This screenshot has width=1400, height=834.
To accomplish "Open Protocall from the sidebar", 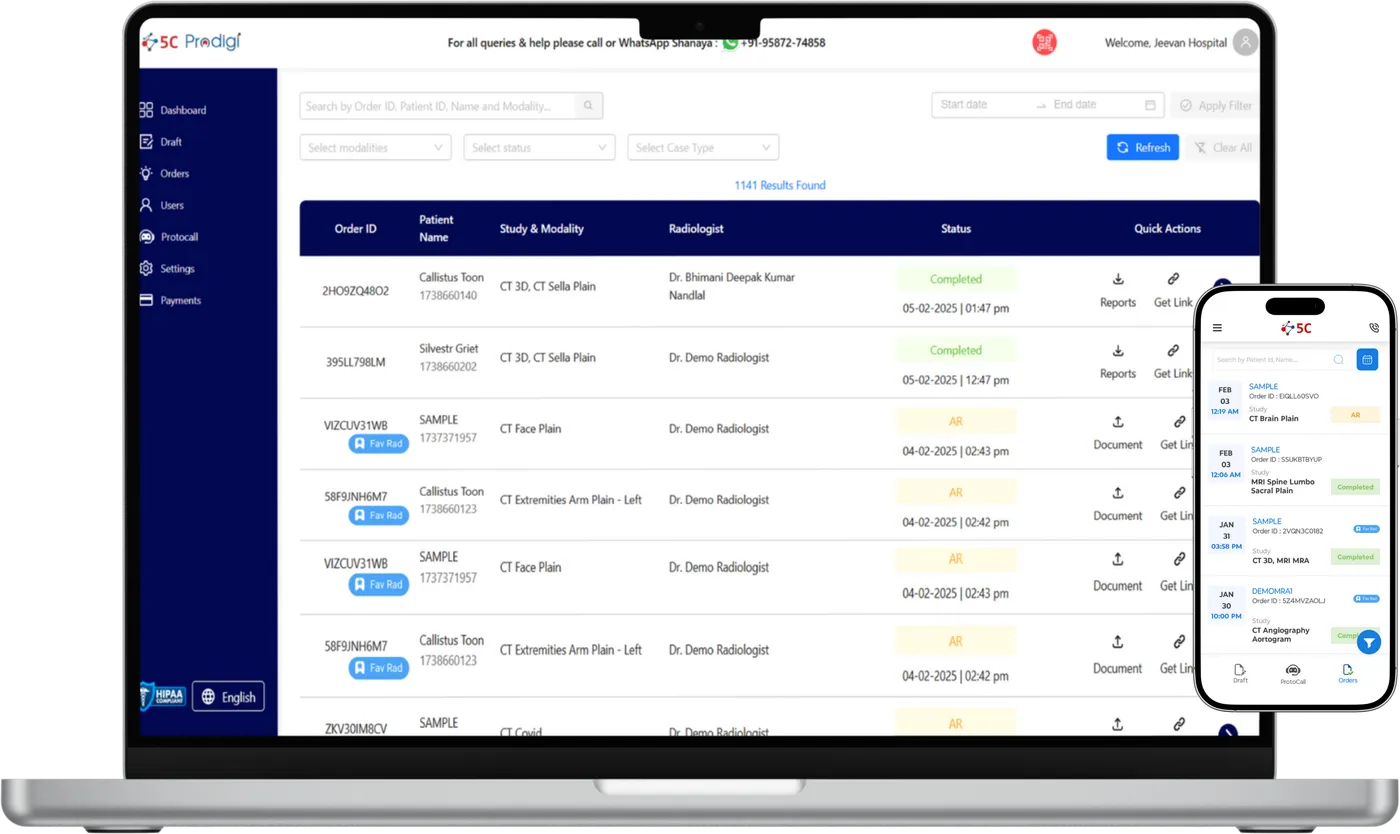I will [x=148, y=236].
